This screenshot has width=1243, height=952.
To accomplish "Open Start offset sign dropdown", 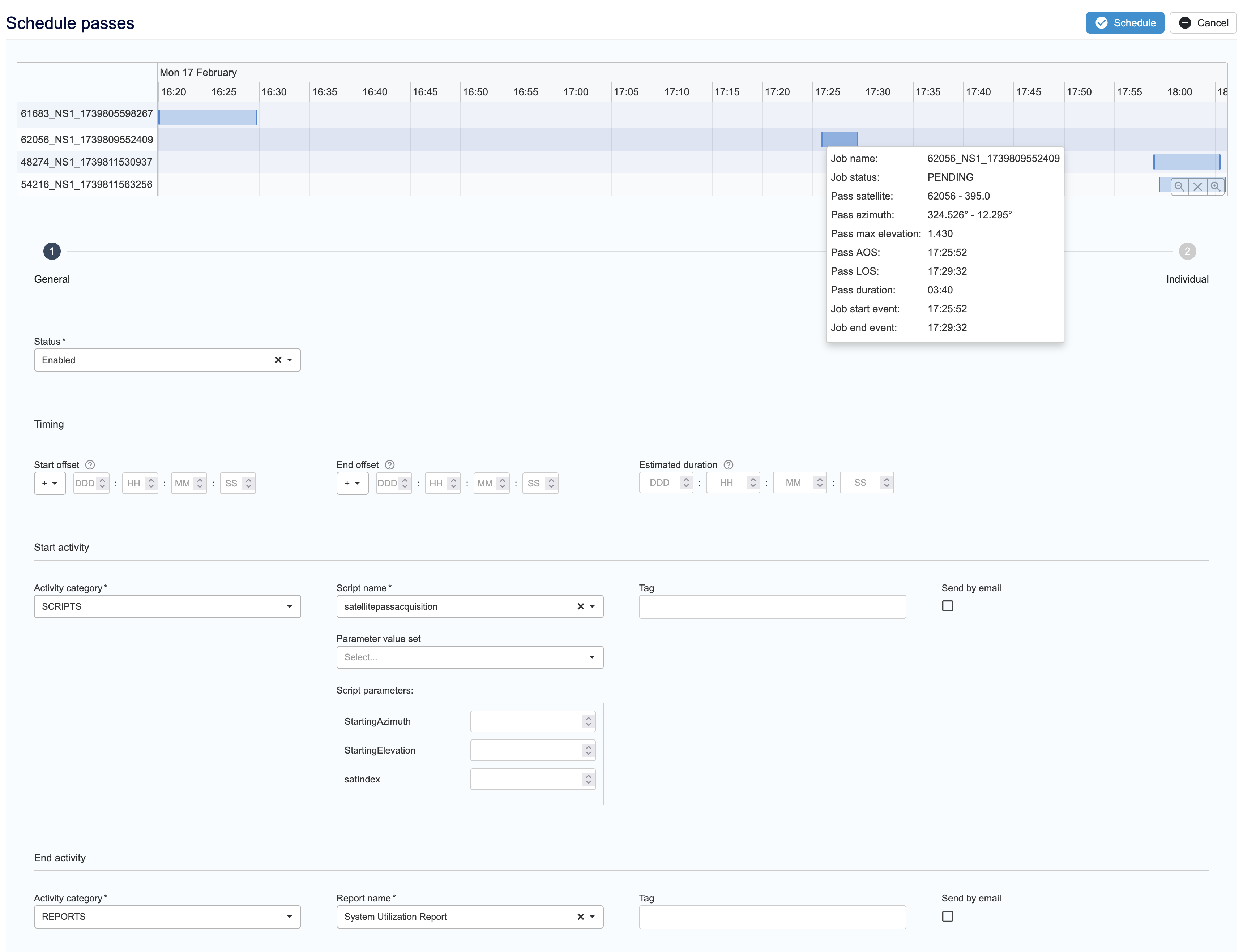I will (49, 483).
